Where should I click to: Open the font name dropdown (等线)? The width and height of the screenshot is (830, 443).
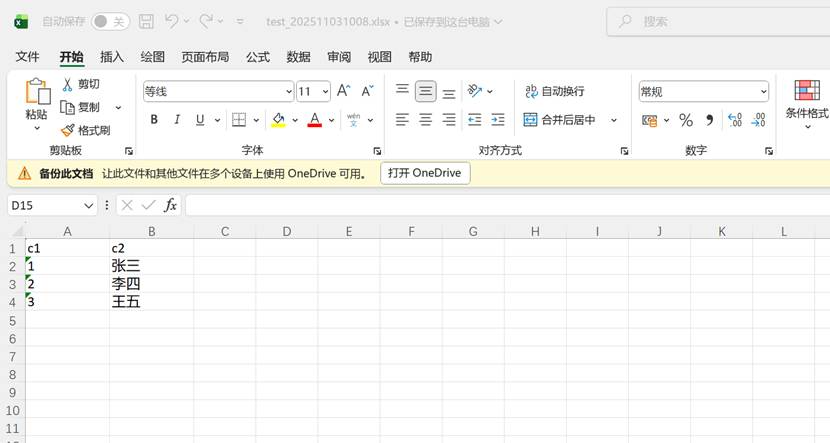coord(288,91)
